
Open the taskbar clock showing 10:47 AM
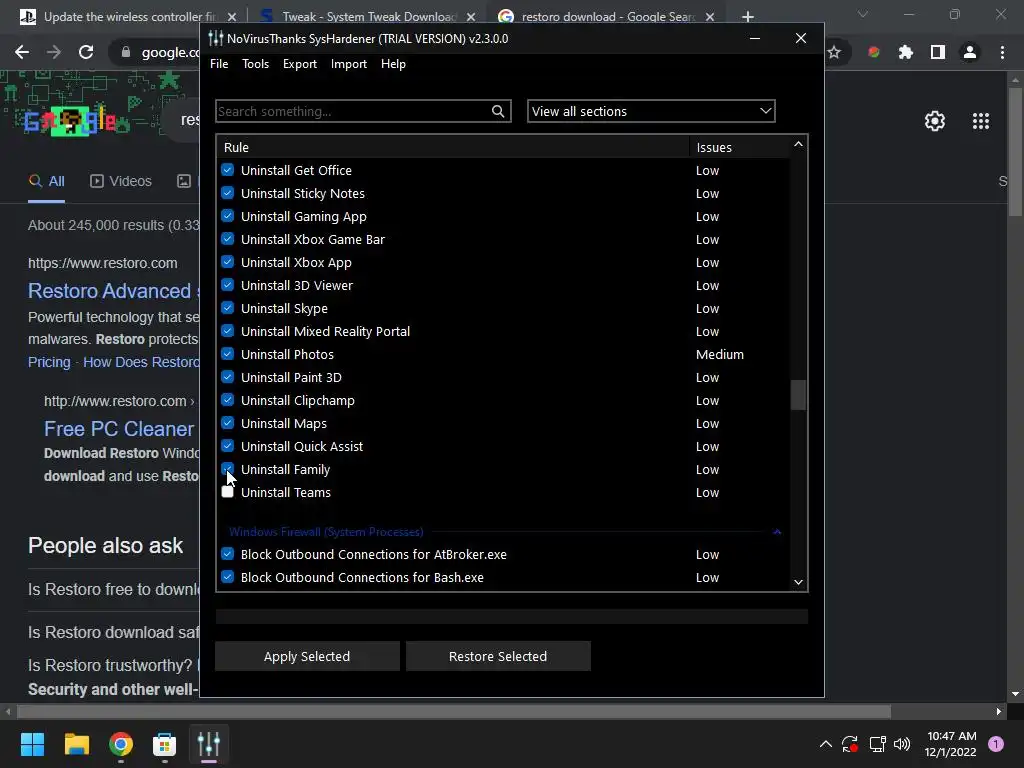point(951,744)
